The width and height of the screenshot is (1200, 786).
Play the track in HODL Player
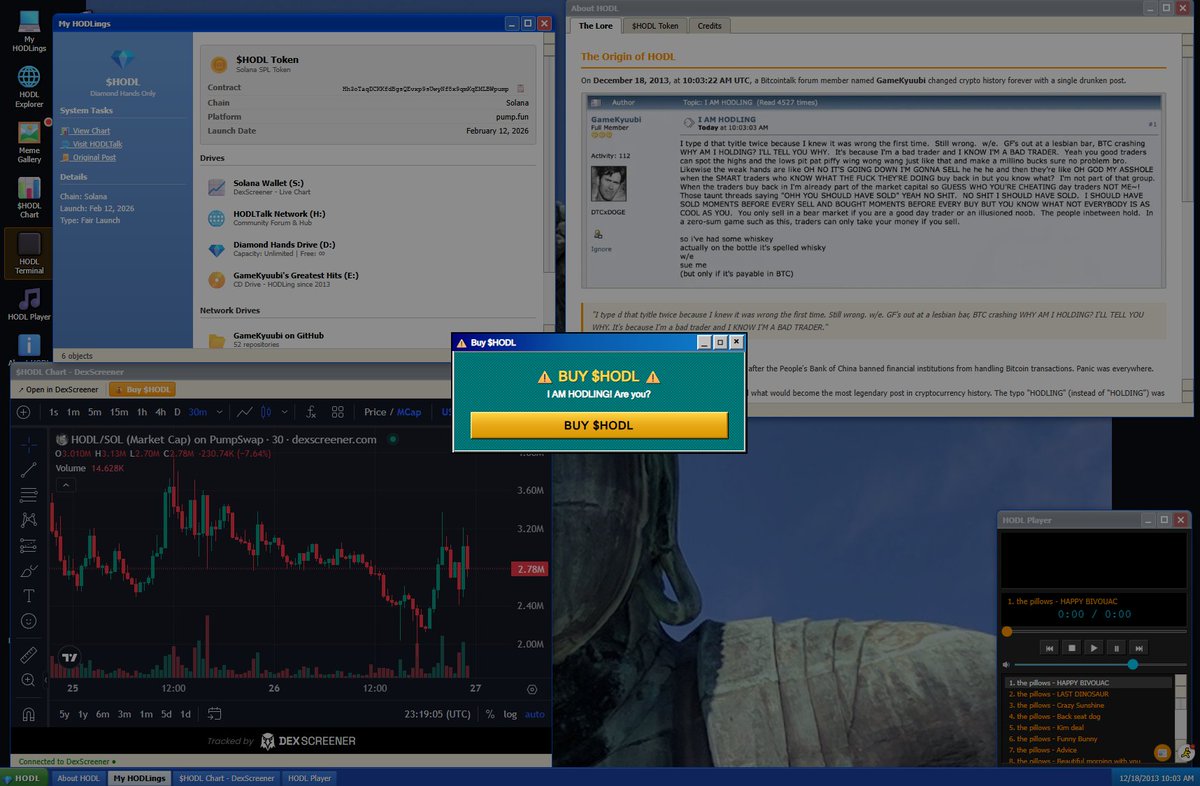(1094, 648)
